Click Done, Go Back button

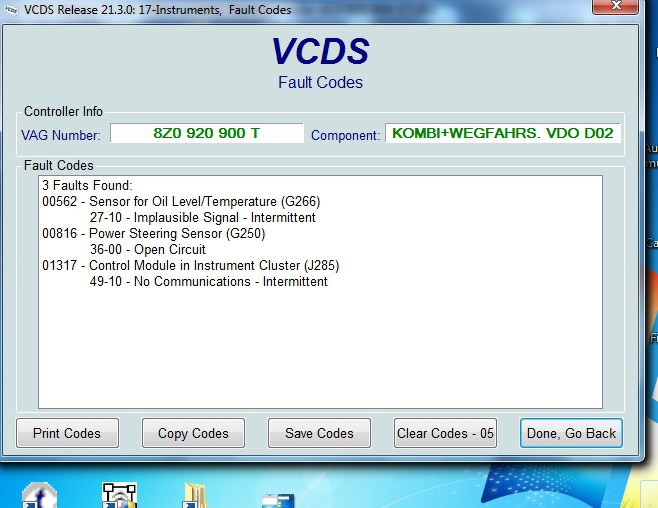pyautogui.click(x=571, y=433)
